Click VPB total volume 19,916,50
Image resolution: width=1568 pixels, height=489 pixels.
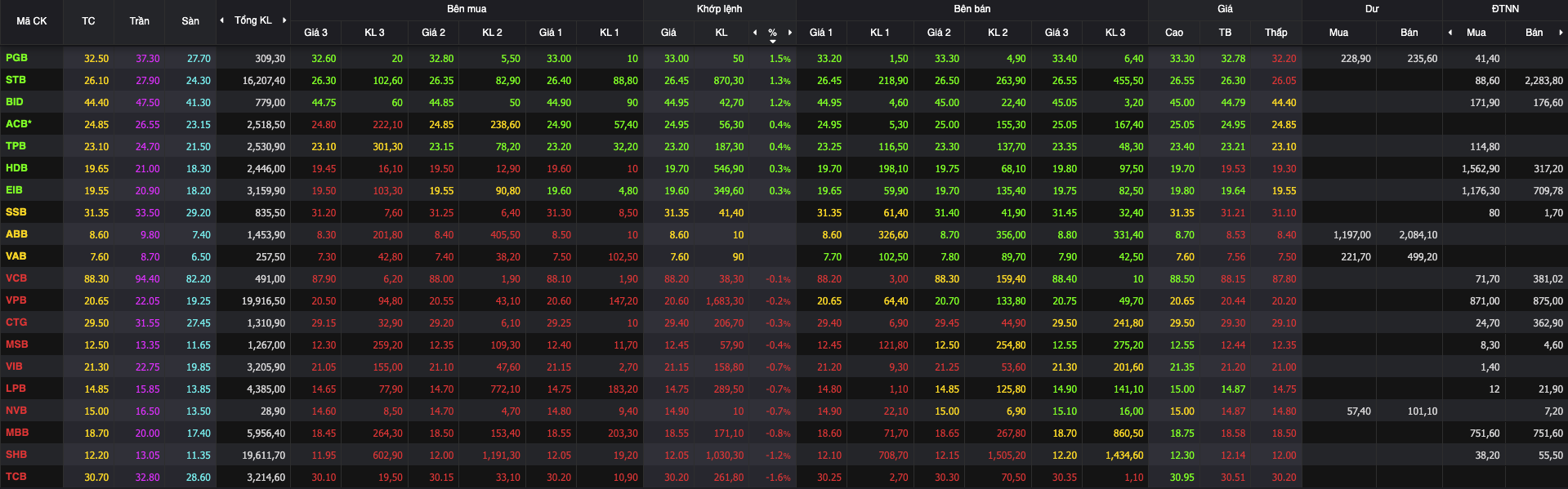[x=264, y=301]
